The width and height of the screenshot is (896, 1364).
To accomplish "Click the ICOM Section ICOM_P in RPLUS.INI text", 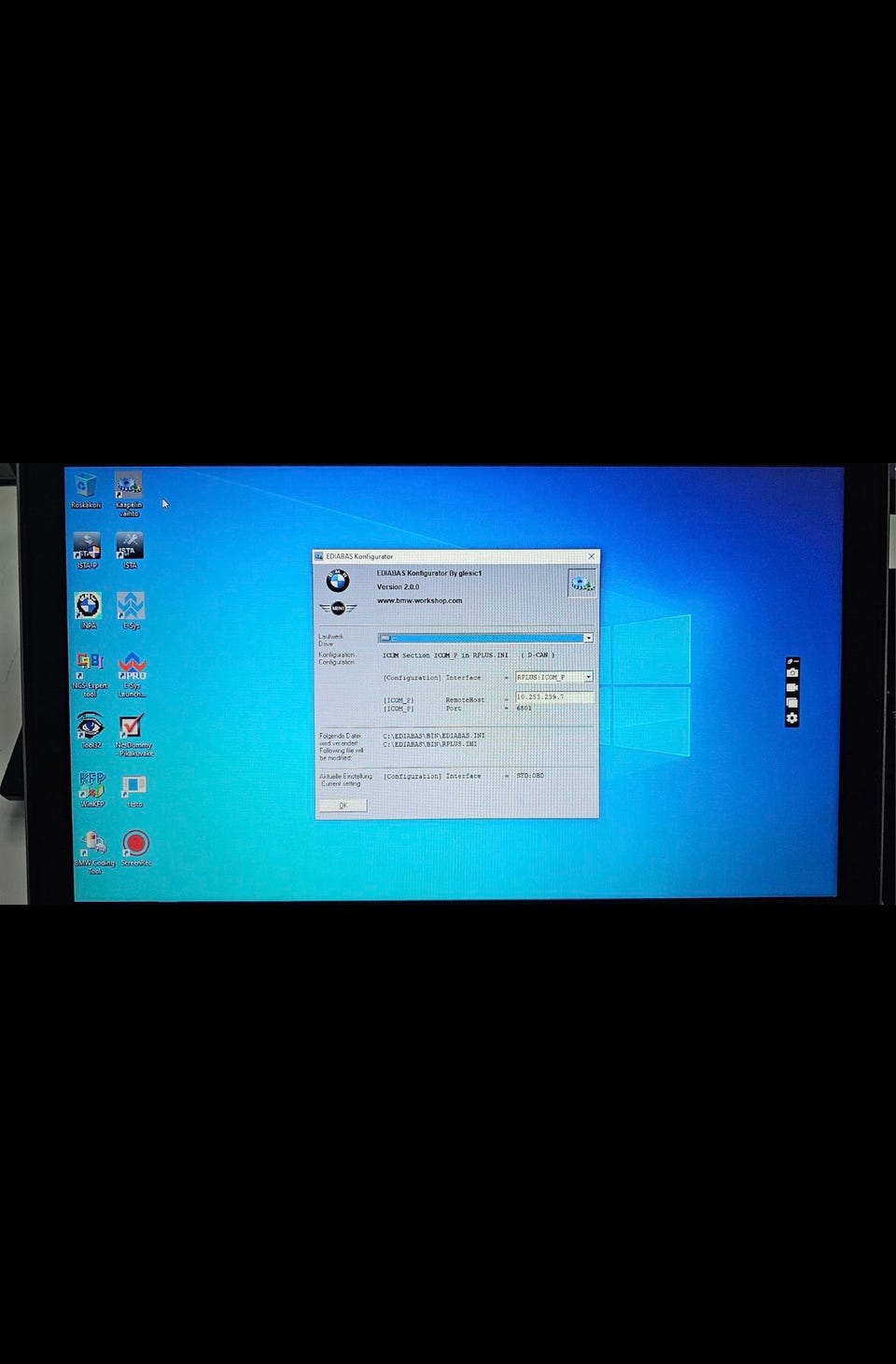I will point(445,655).
